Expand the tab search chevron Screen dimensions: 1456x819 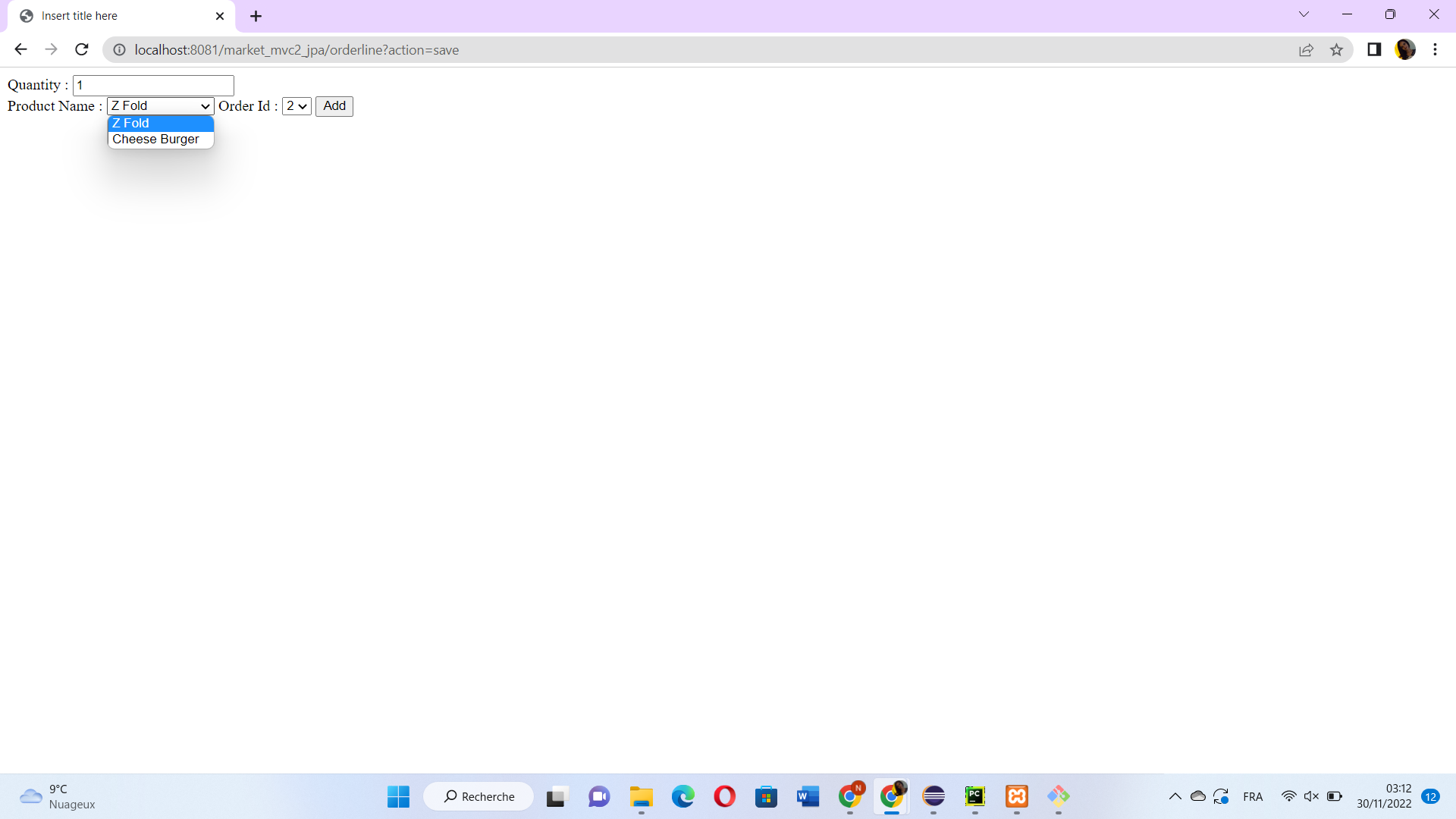(1304, 14)
